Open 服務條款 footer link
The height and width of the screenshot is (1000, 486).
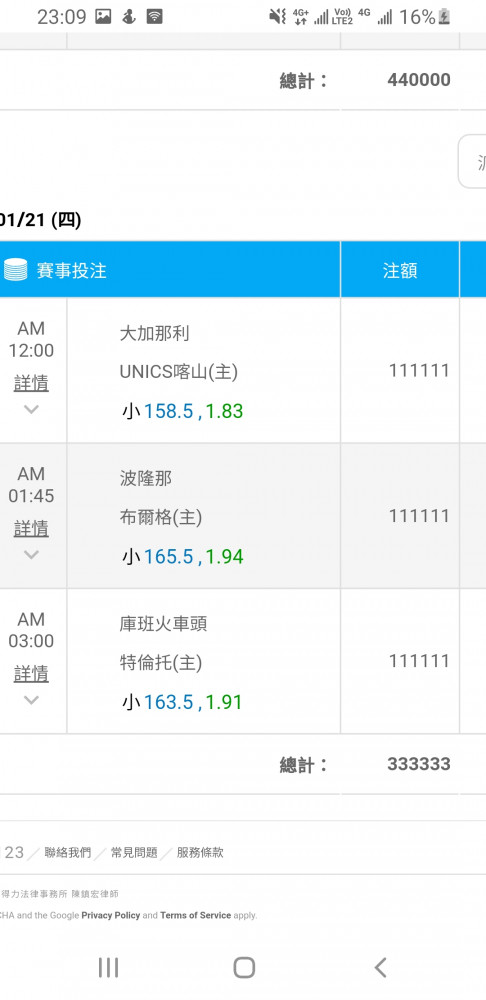pyautogui.click(x=200, y=853)
